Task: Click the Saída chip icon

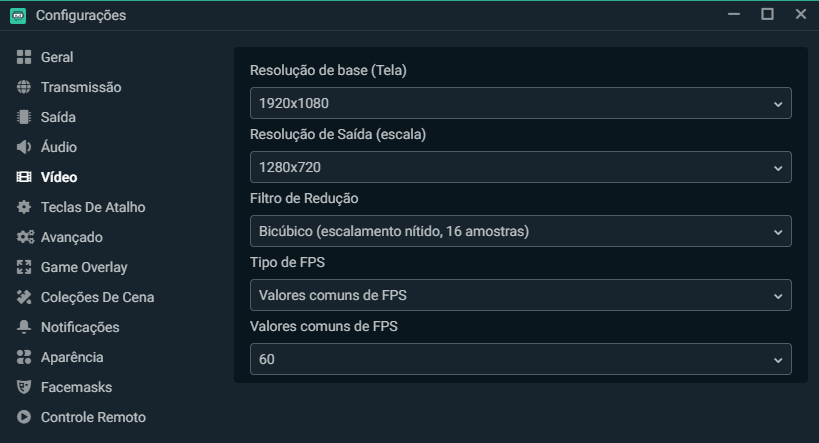Action: click(x=24, y=117)
